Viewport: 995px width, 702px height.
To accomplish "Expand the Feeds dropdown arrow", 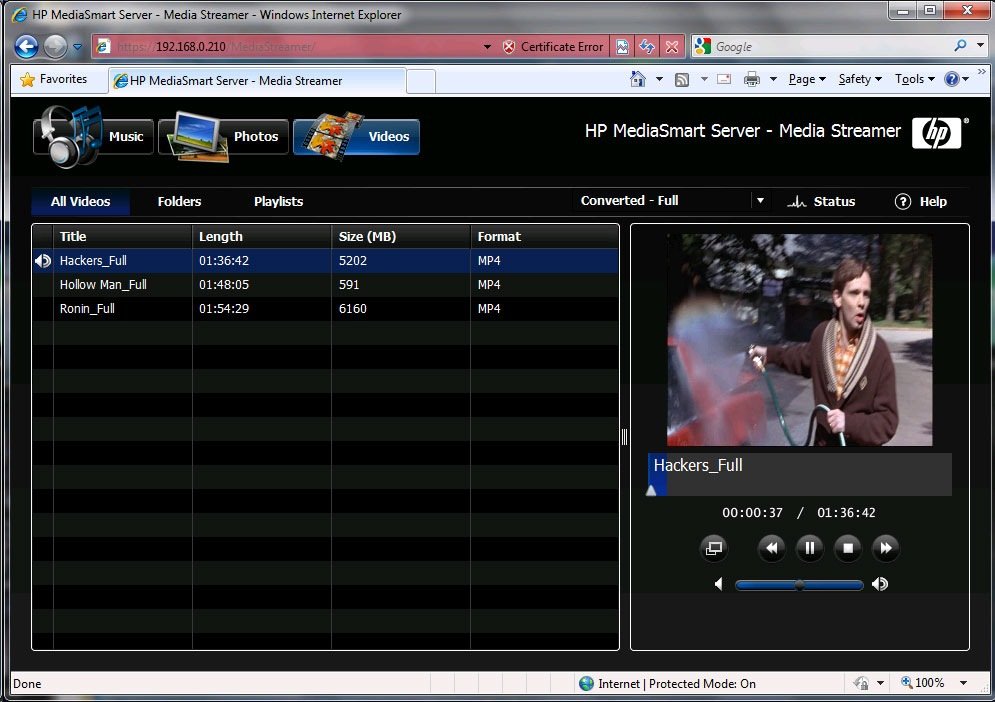I will tap(704, 79).
